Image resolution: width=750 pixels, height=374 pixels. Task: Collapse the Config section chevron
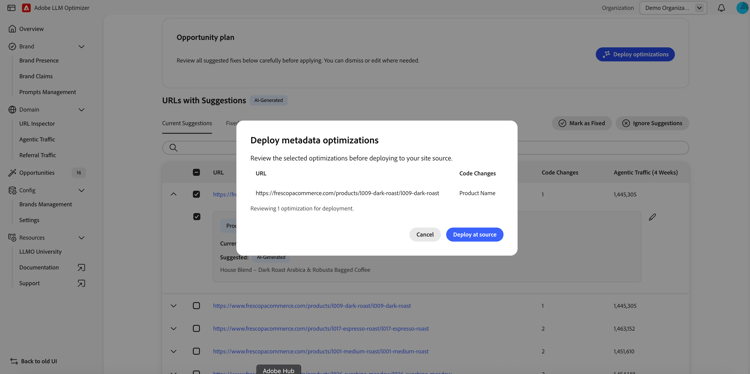[x=81, y=190]
